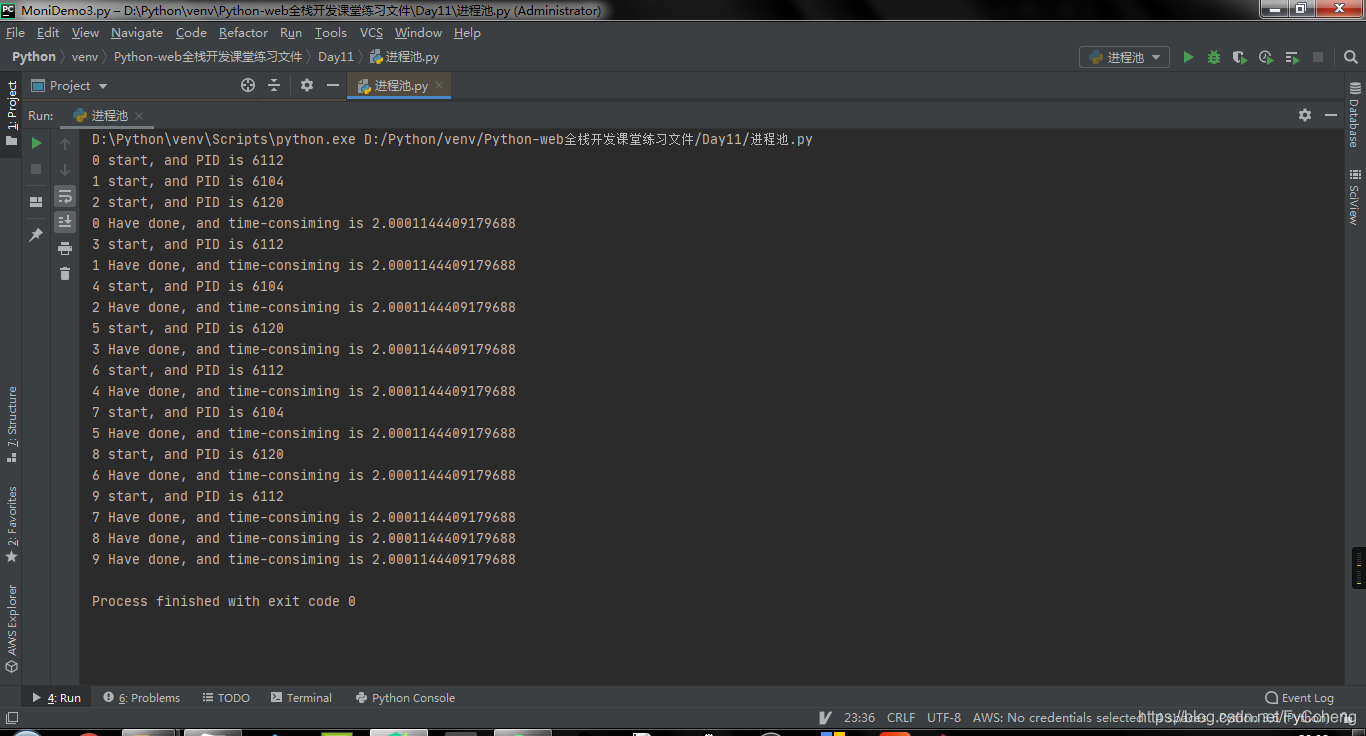Viewport: 1366px width, 736px height.
Task: Start debugging with the green bug icon
Action: (x=1214, y=58)
